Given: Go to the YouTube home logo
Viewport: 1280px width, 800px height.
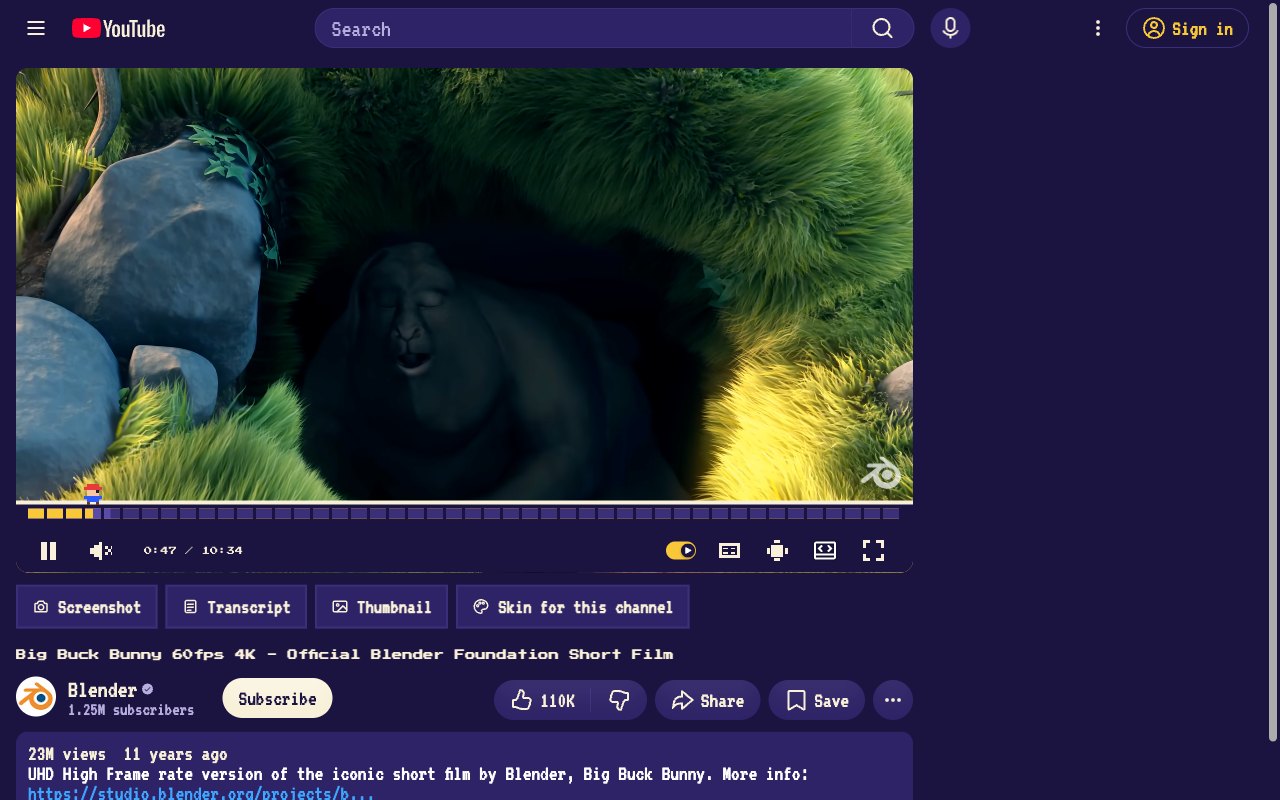Looking at the screenshot, I should pos(119,29).
